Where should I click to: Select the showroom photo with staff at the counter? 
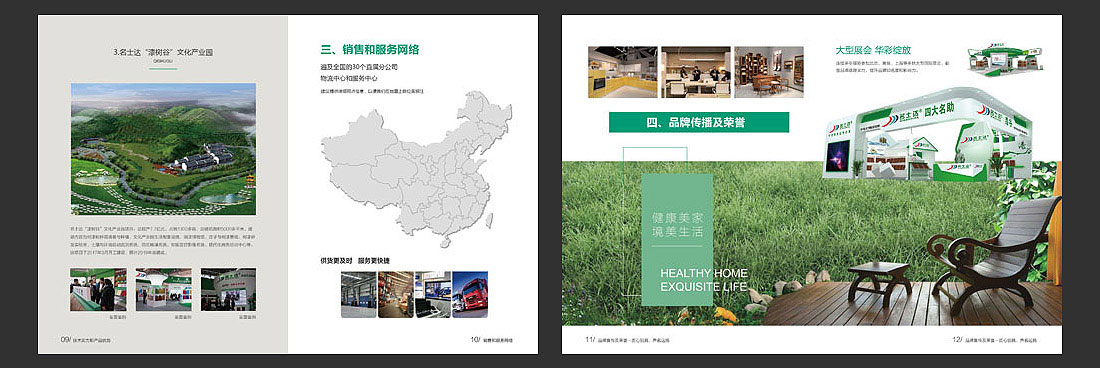point(696,72)
